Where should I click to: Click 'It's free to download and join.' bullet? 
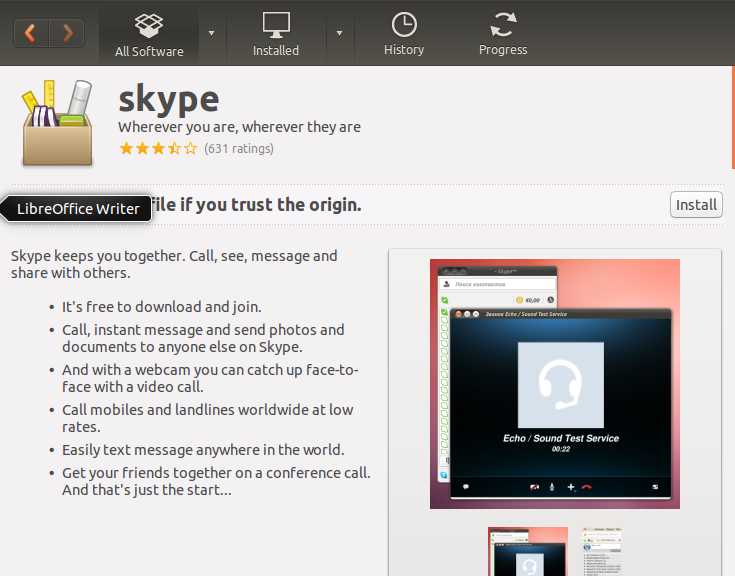coord(162,307)
